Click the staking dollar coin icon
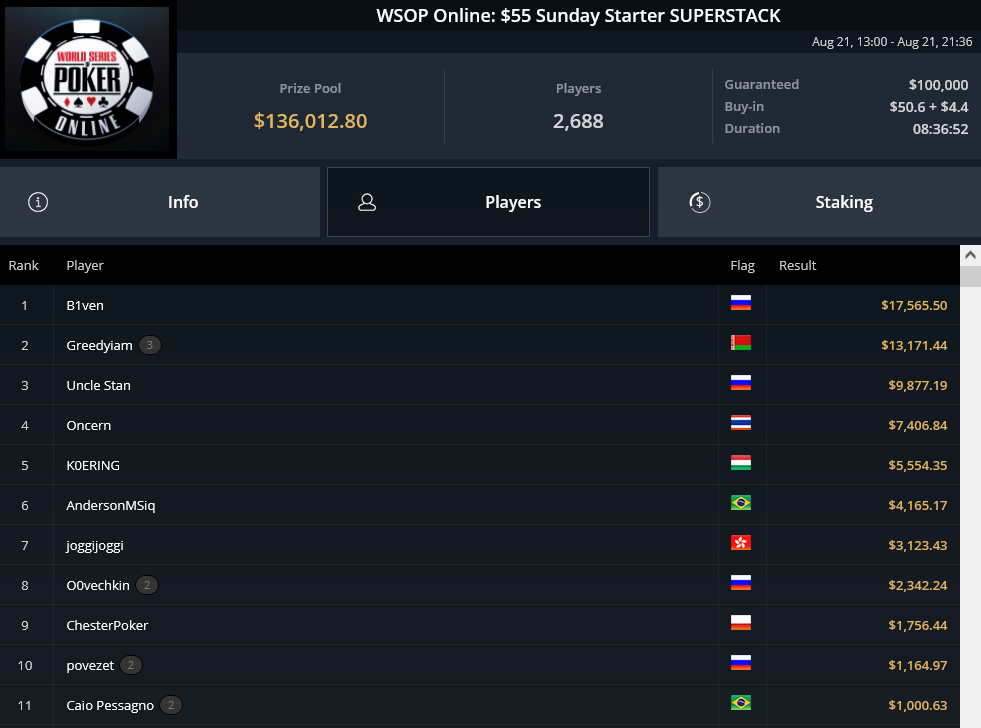 pyautogui.click(x=699, y=202)
